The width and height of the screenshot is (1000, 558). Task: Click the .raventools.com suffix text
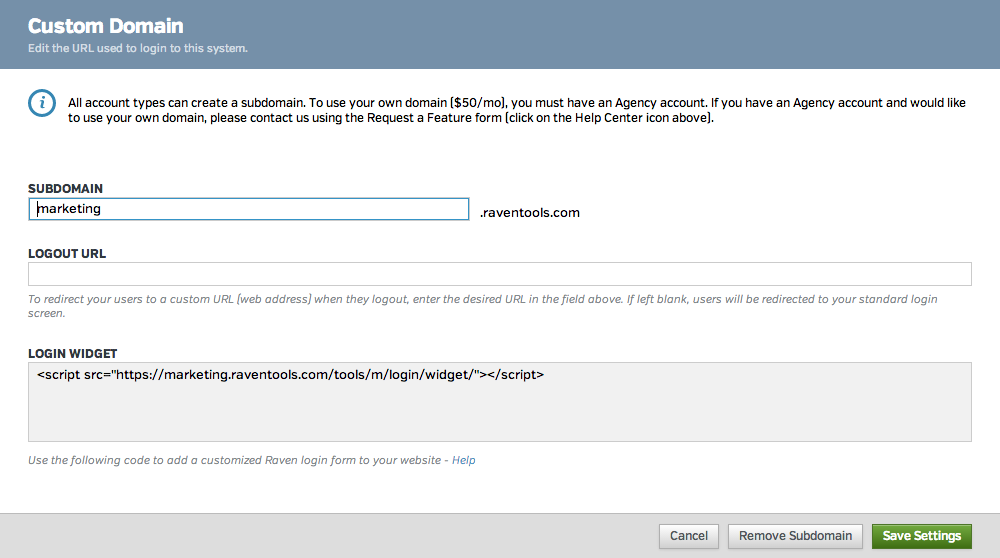pos(530,212)
